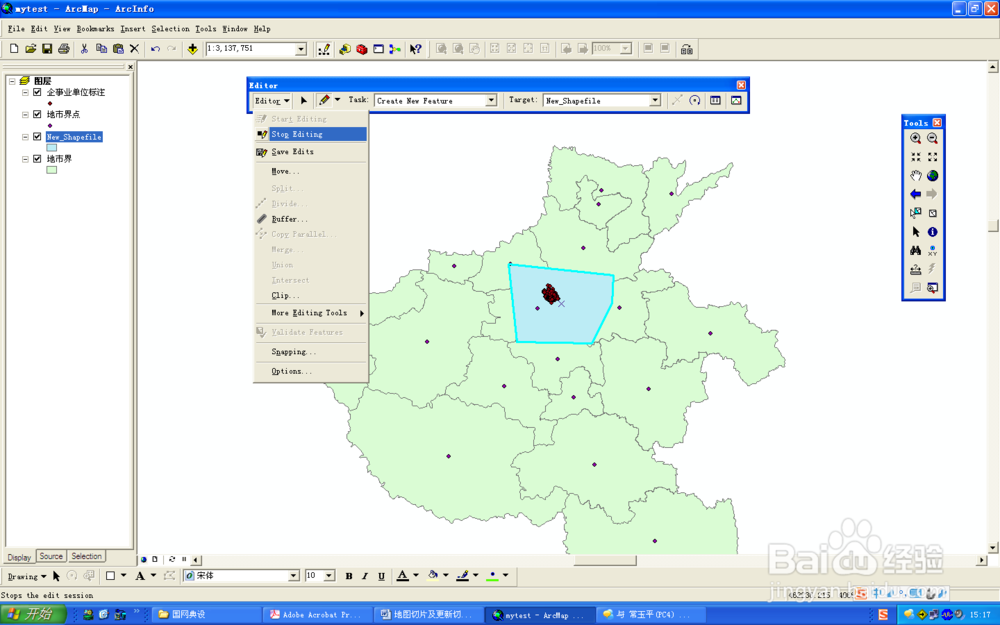Toggle italic text formatting

coord(365,576)
